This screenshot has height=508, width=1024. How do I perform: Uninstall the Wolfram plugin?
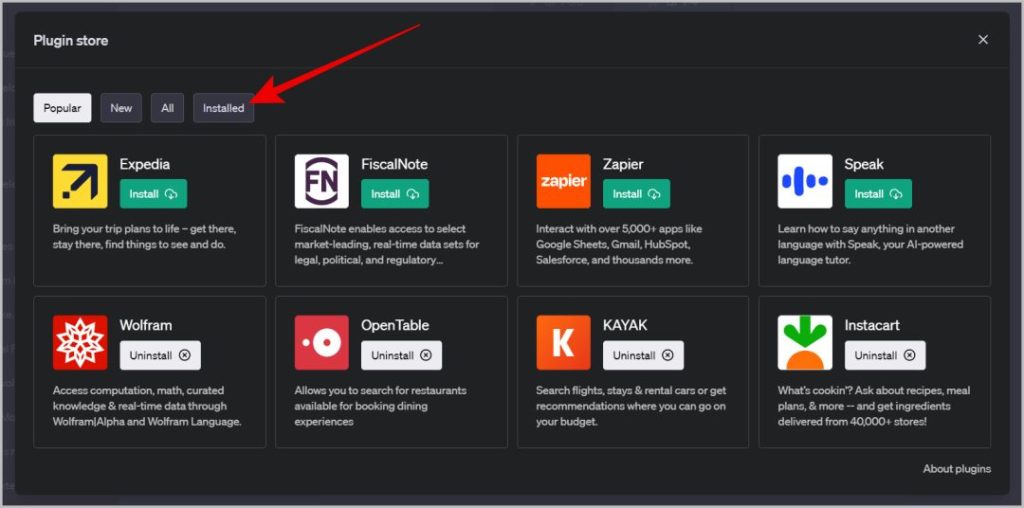[x=160, y=356]
